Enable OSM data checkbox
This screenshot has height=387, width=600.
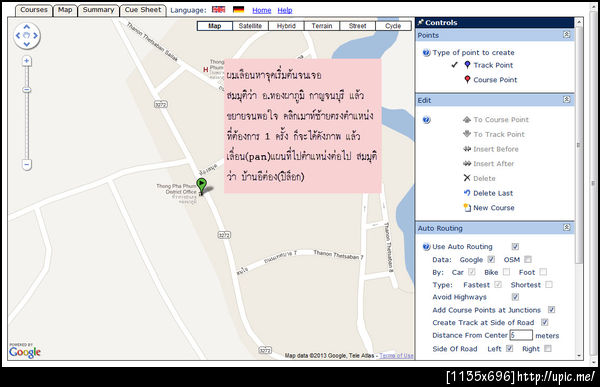click(x=528, y=259)
